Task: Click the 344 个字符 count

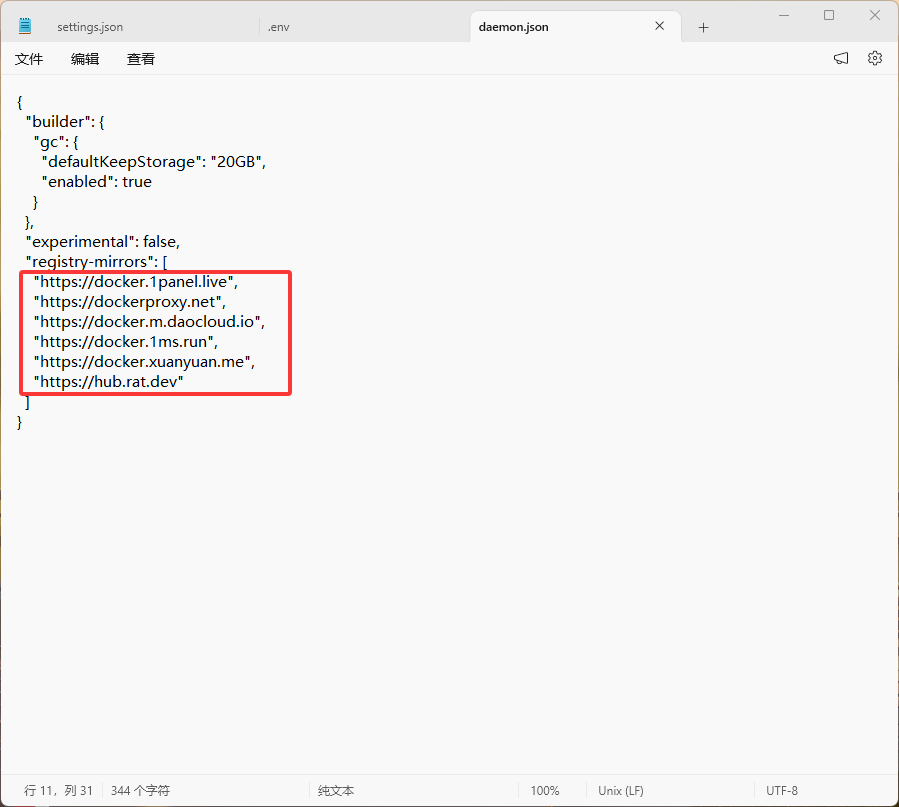Action: (140, 790)
